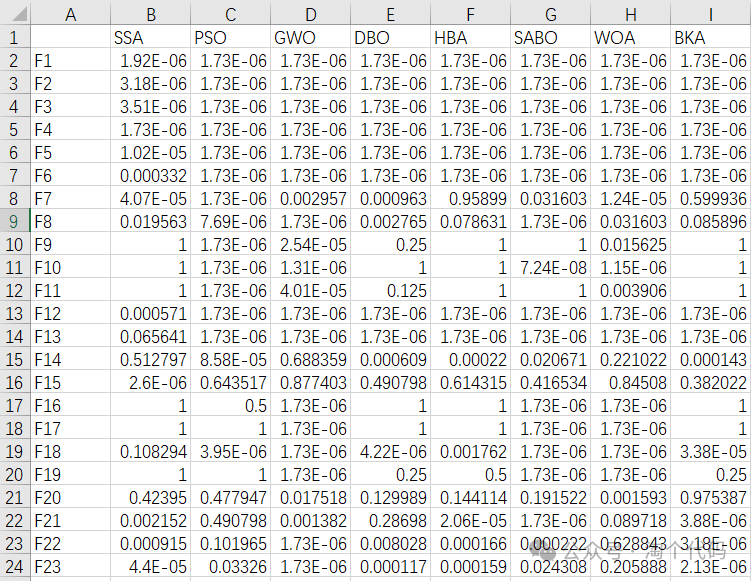Select the F8 row label cell
751x581 pixels.
tap(71, 221)
